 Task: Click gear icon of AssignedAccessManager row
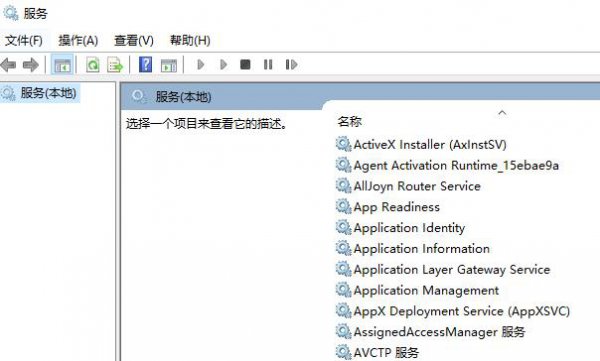(x=343, y=331)
